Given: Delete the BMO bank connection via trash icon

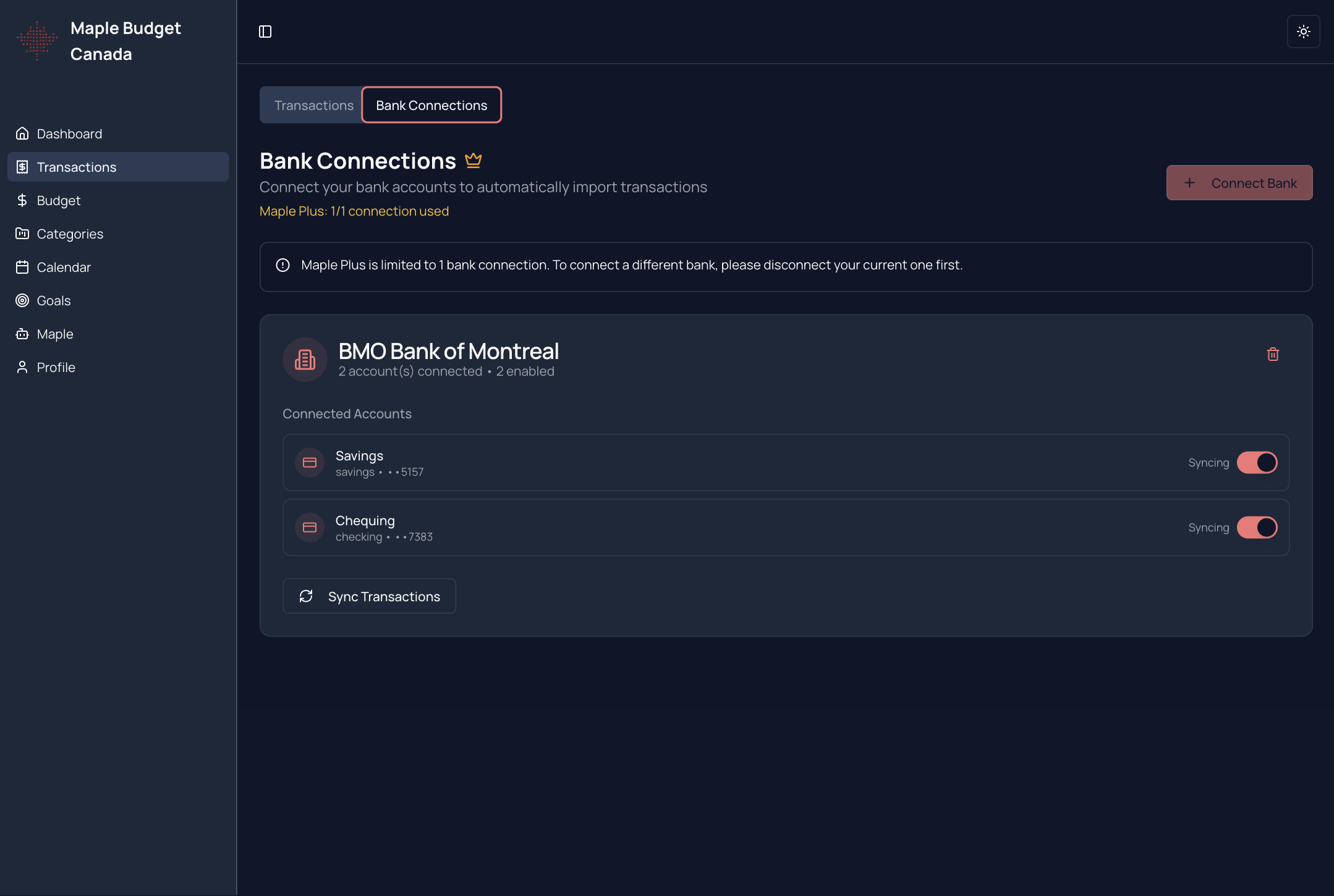Looking at the screenshot, I should (1272, 353).
